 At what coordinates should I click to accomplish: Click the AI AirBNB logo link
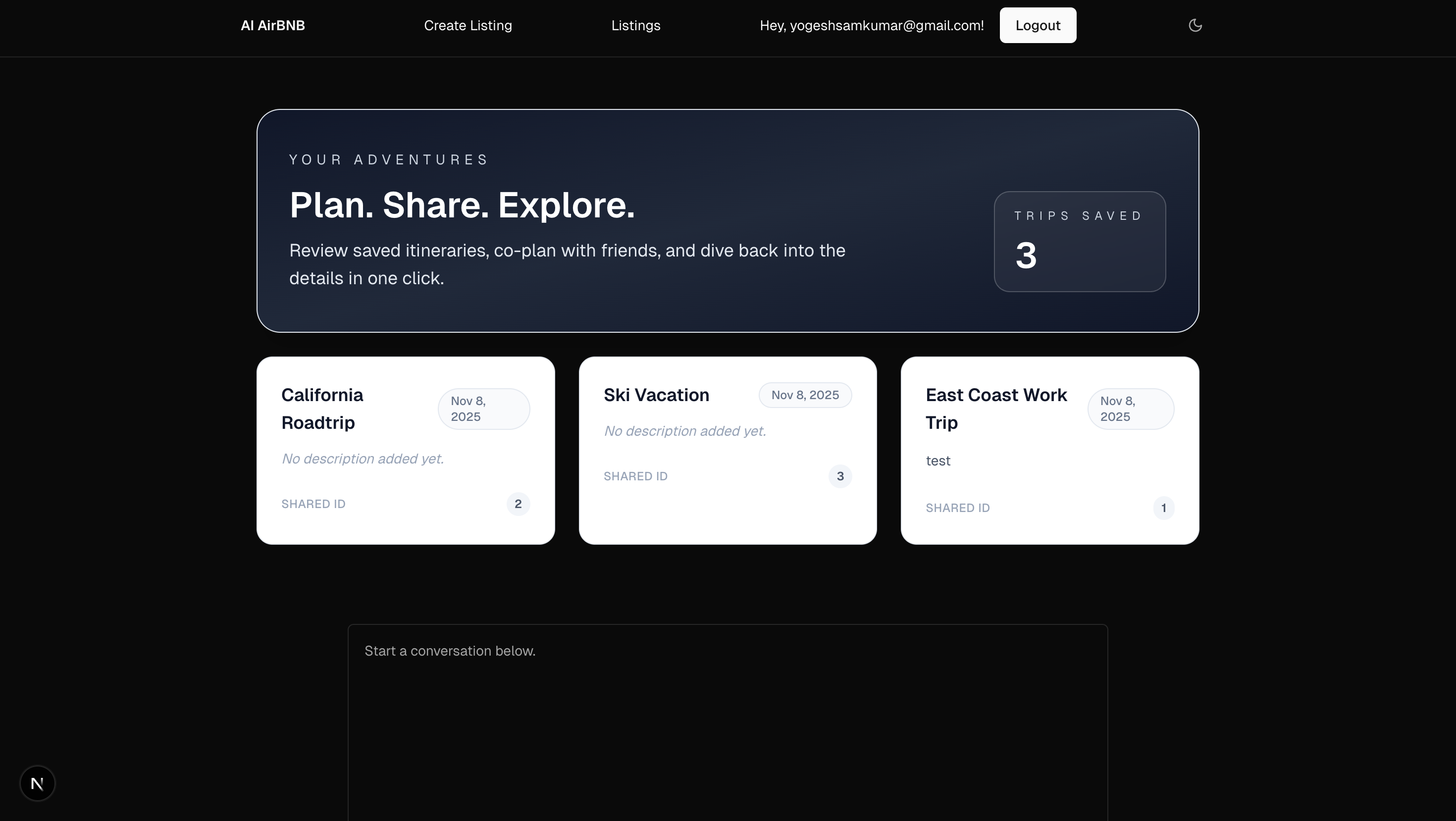click(x=272, y=25)
